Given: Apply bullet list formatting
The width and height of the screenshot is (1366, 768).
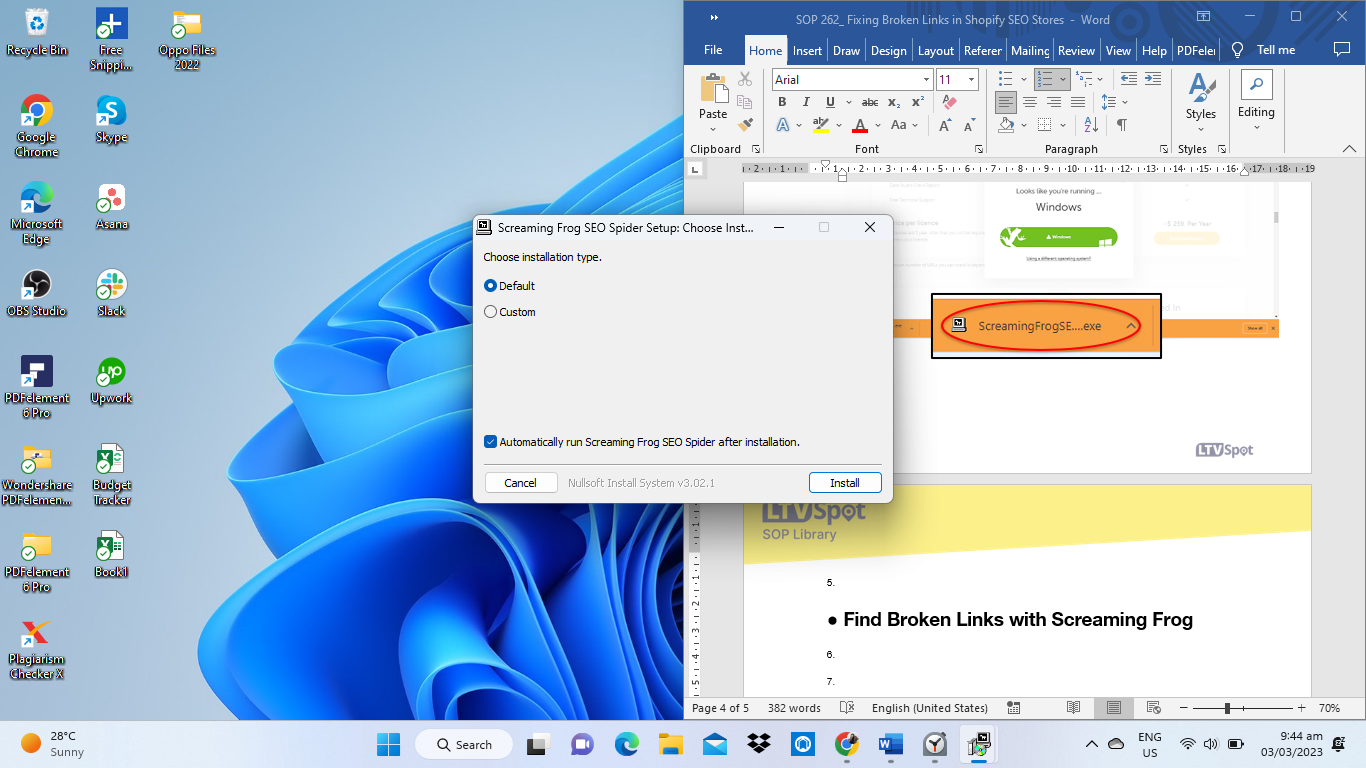Looking at the screenshot, I should [1006, 79].
